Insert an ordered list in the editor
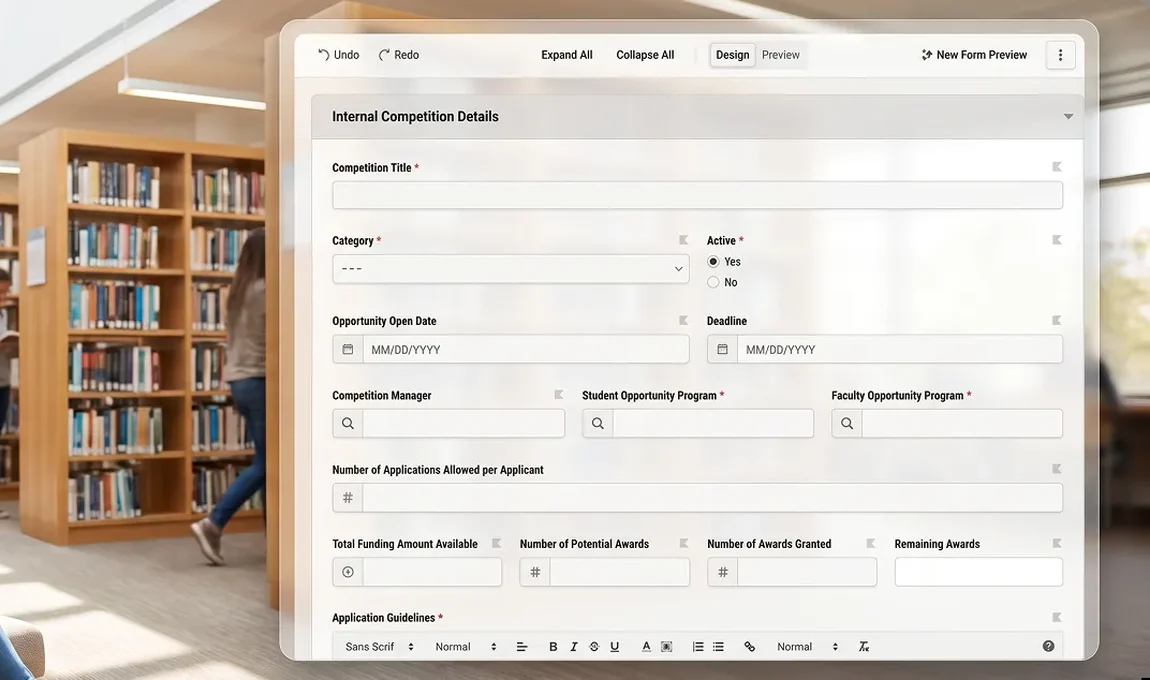The height and width of the screenshot is (680, 1150). tap(697, 646)
